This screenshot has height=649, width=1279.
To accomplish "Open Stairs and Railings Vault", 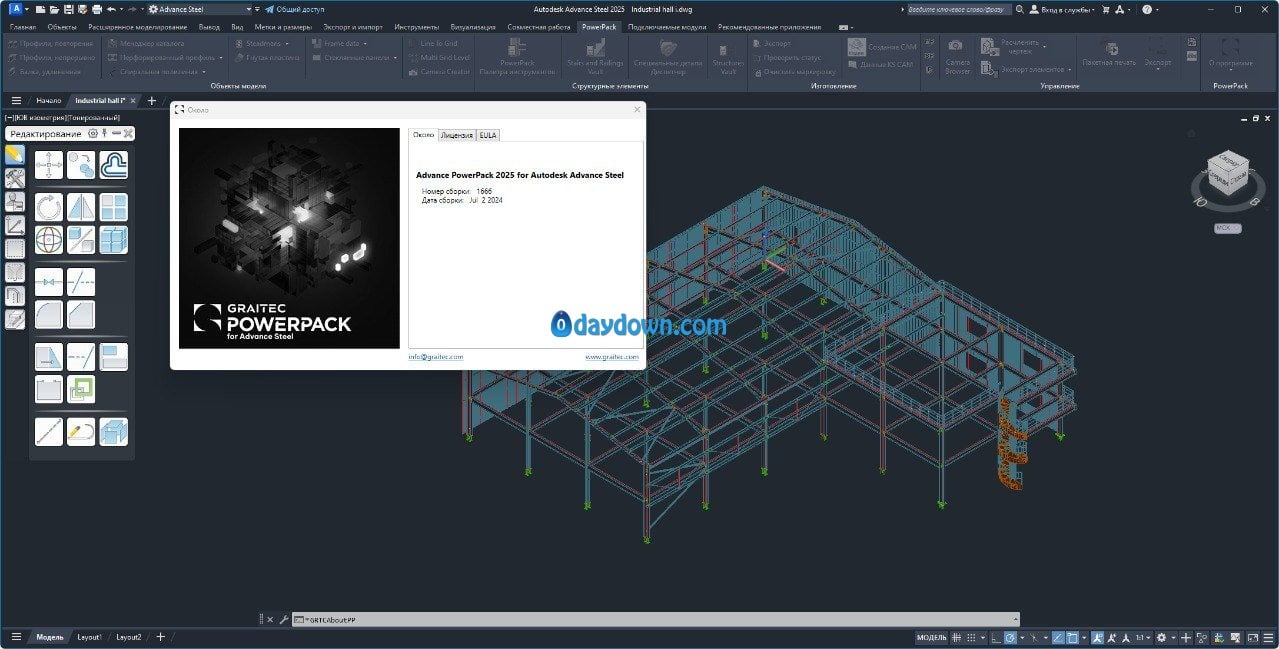I will pos(595,58).
